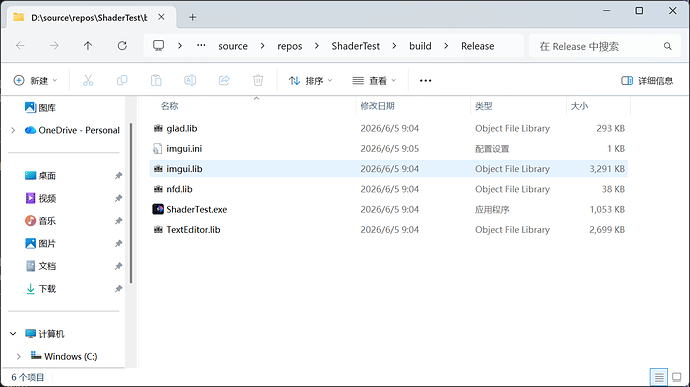Click the Delete trash icon
The image size is (690, 387).
(x=258, y=81)
